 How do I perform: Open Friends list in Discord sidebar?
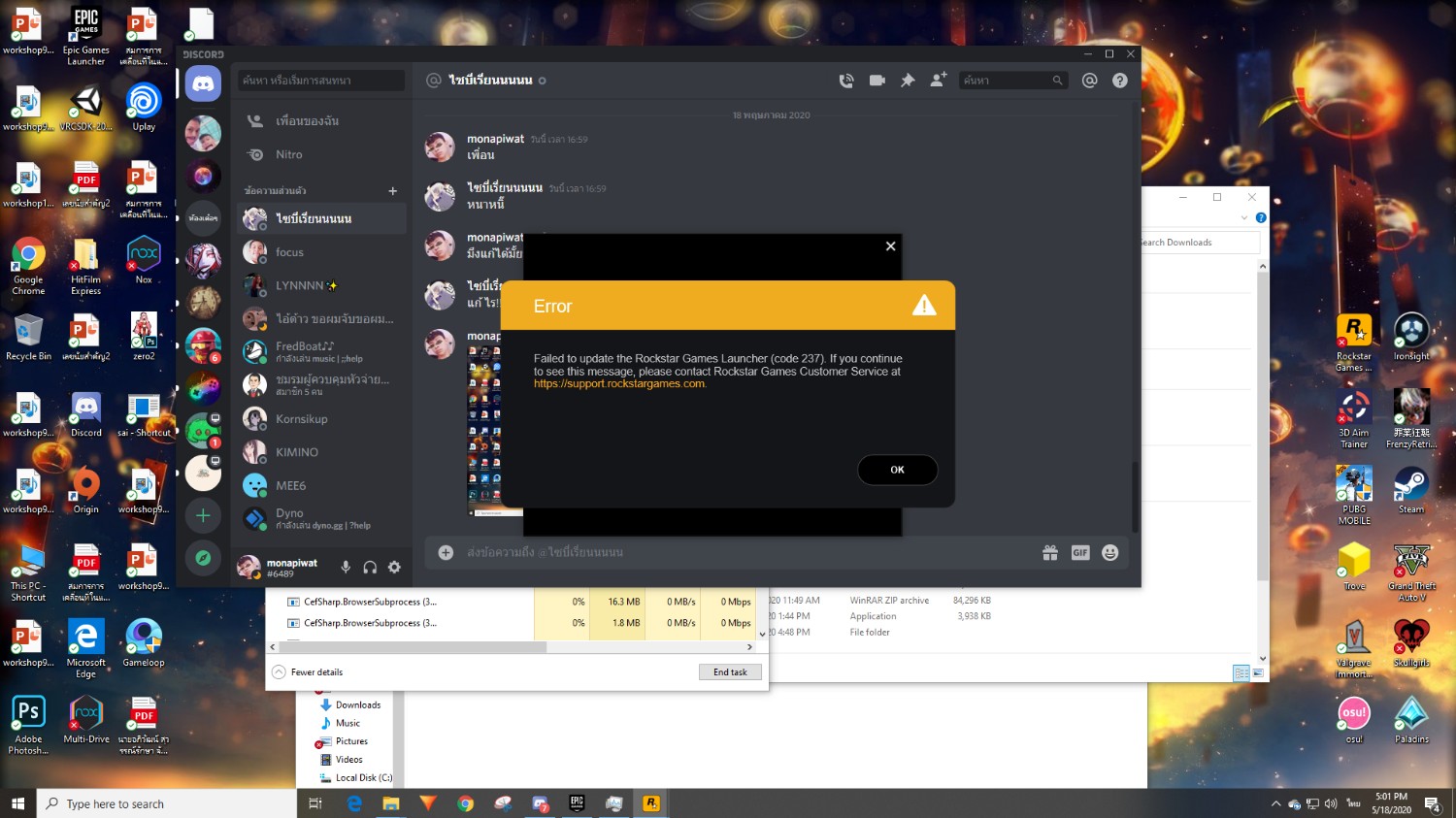click(321, 121)
